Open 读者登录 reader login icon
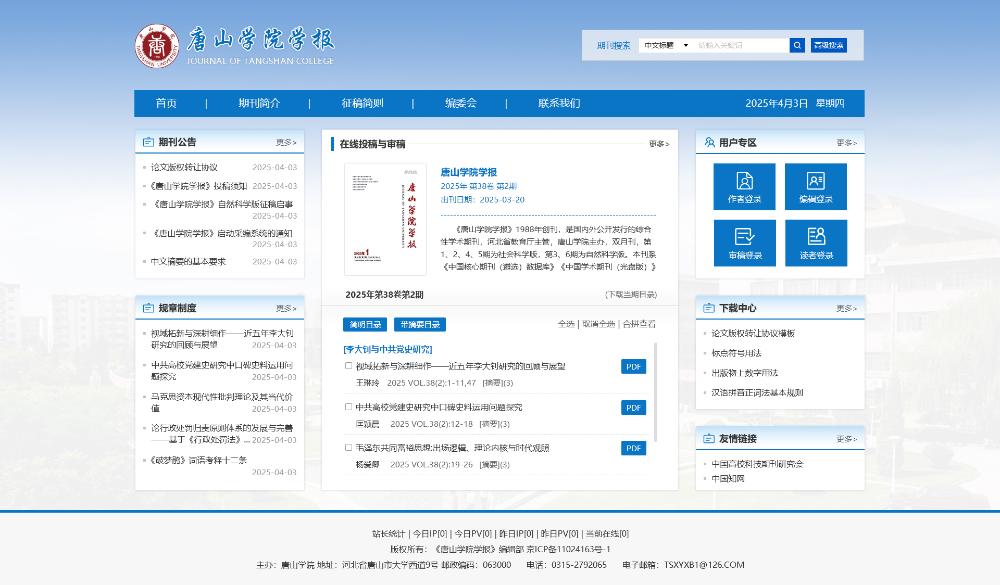 [x=815, y=243]
